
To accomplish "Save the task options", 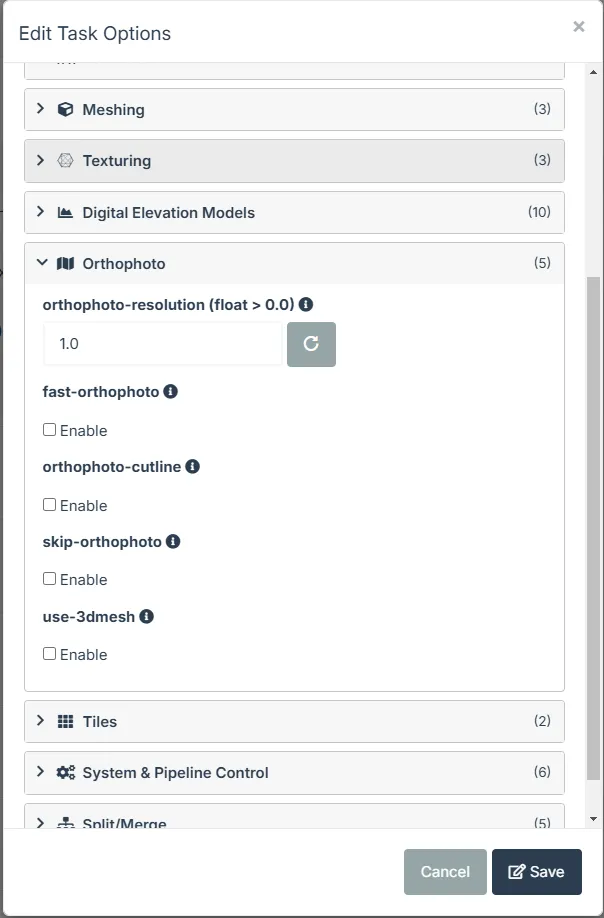I will (x=537, y=872).
